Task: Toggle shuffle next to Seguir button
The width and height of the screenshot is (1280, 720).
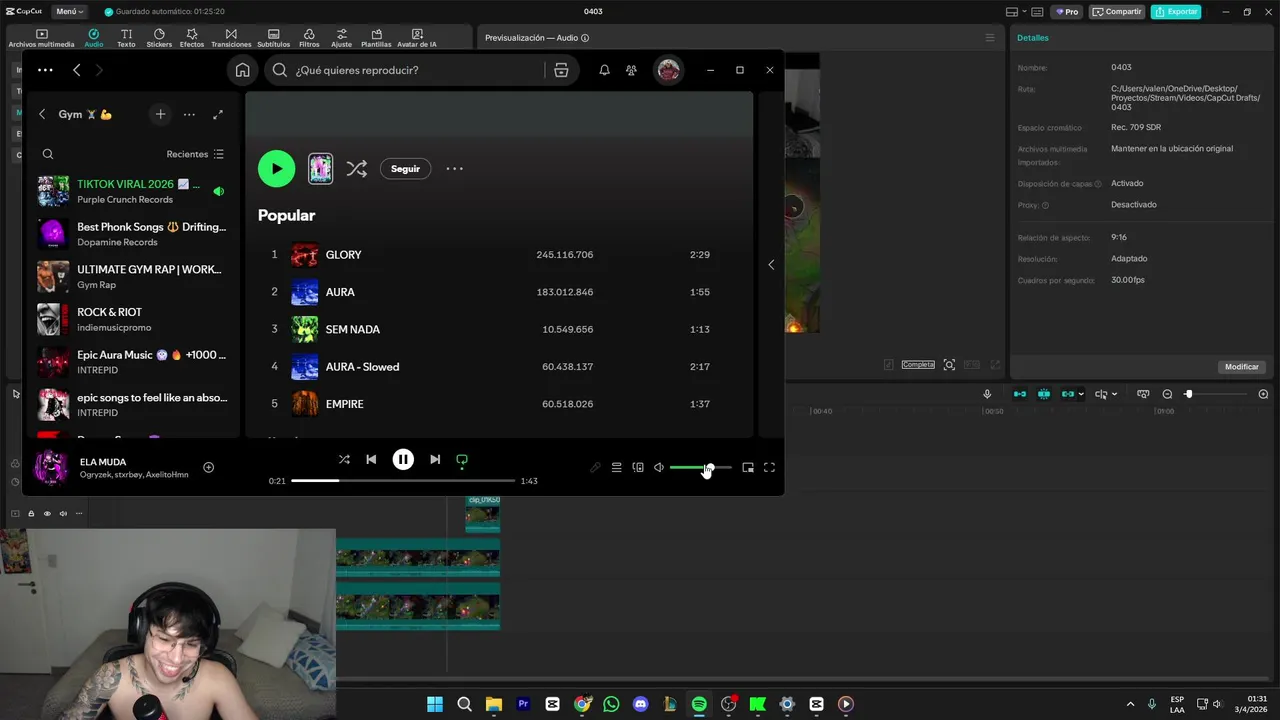Action: click(356, 169)
